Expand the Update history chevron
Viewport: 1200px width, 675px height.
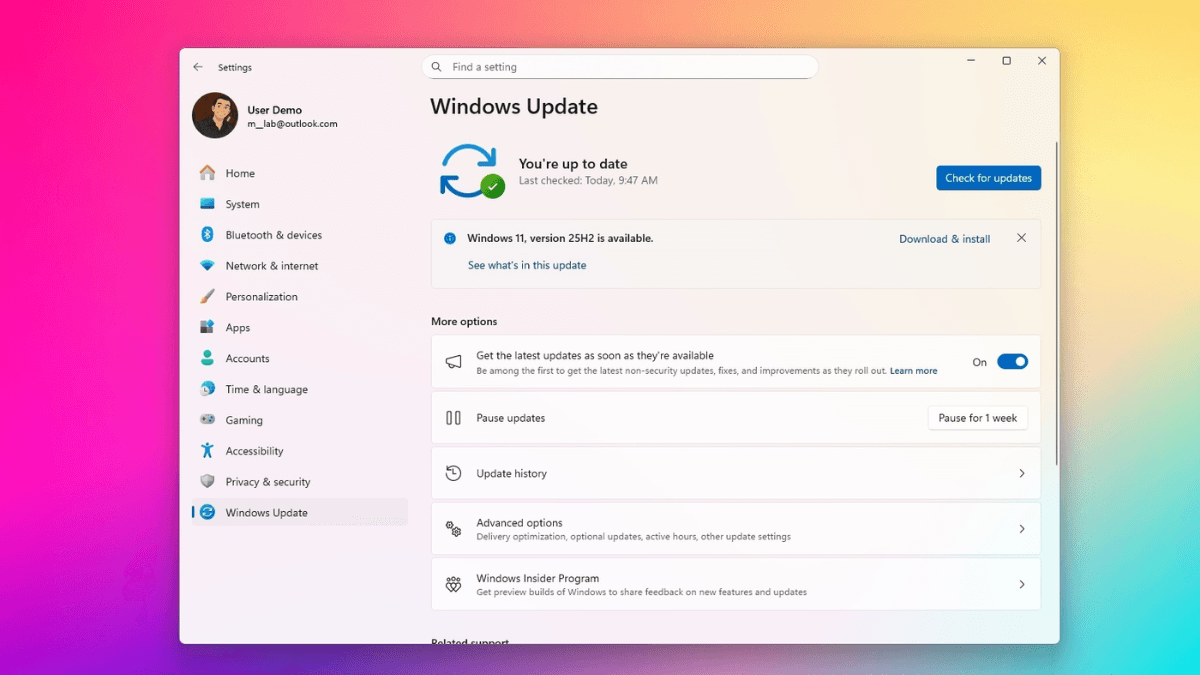tap(1021, 474)
